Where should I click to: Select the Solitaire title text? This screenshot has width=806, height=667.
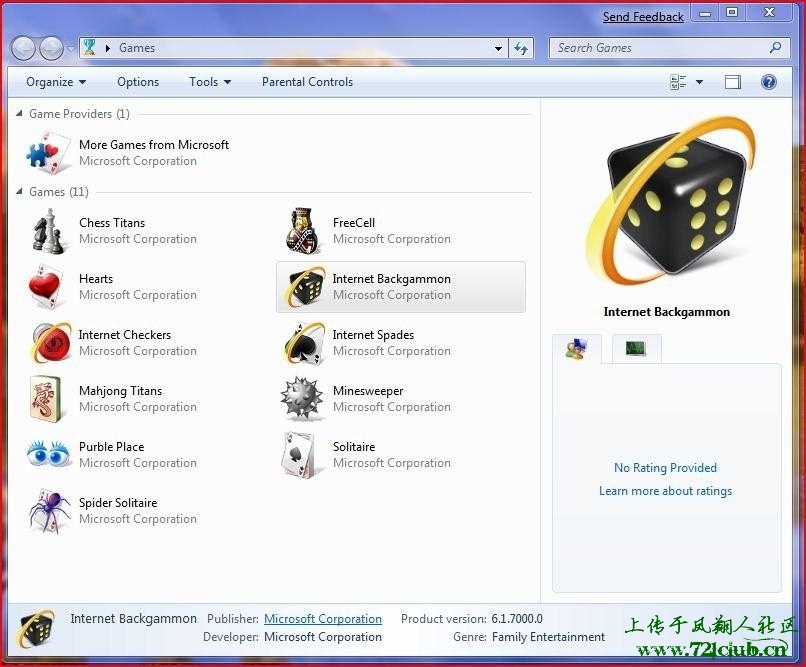354,447
